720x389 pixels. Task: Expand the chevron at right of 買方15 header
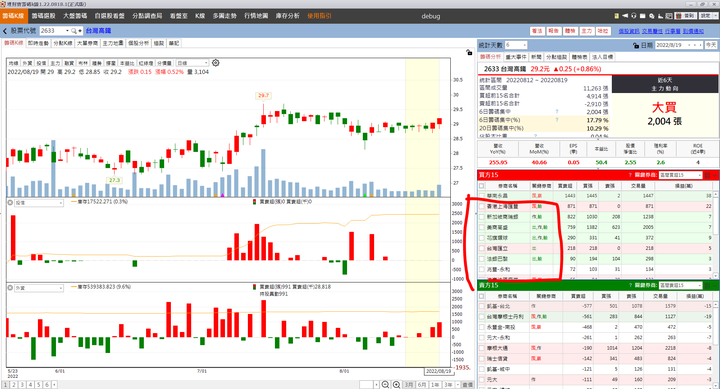[715, 175]
